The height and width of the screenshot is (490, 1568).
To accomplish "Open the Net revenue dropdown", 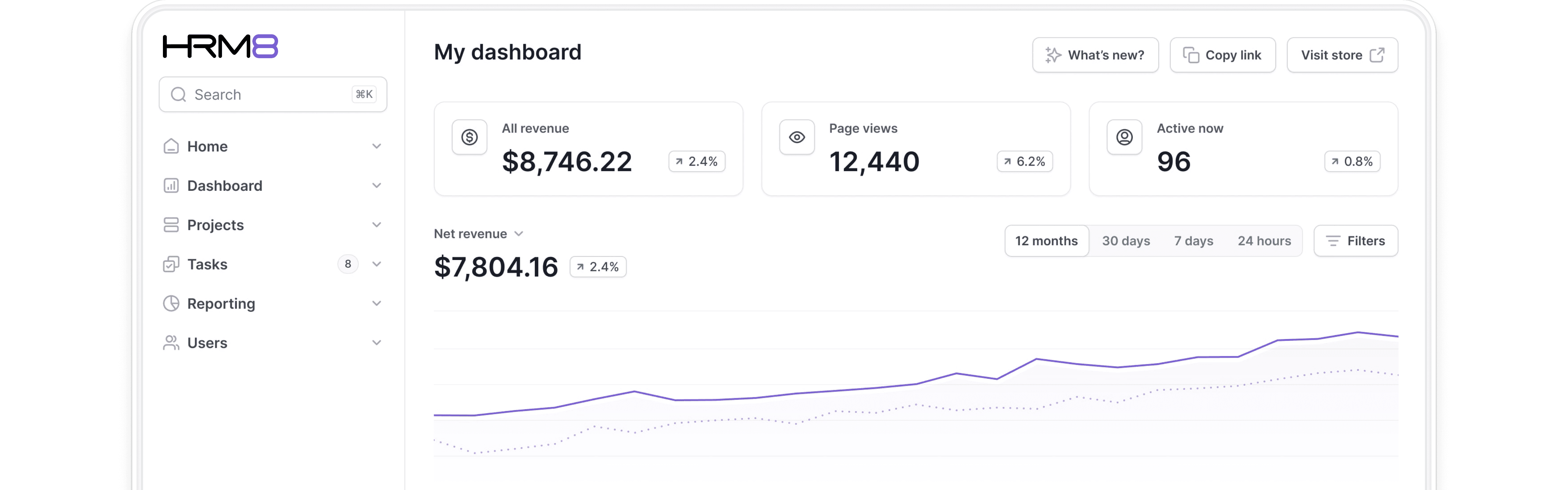I will [478, 234].
